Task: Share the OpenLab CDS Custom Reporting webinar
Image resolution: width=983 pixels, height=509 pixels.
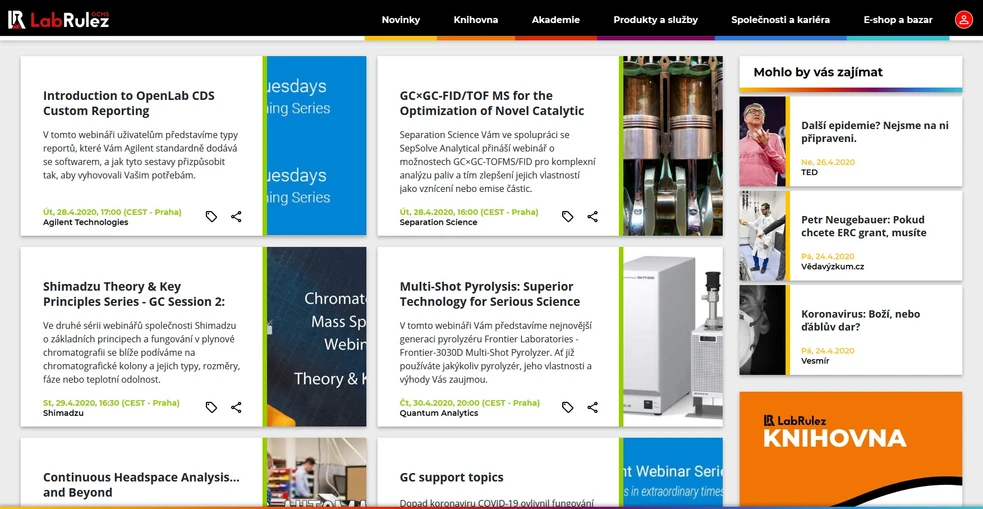Action: 236,216
